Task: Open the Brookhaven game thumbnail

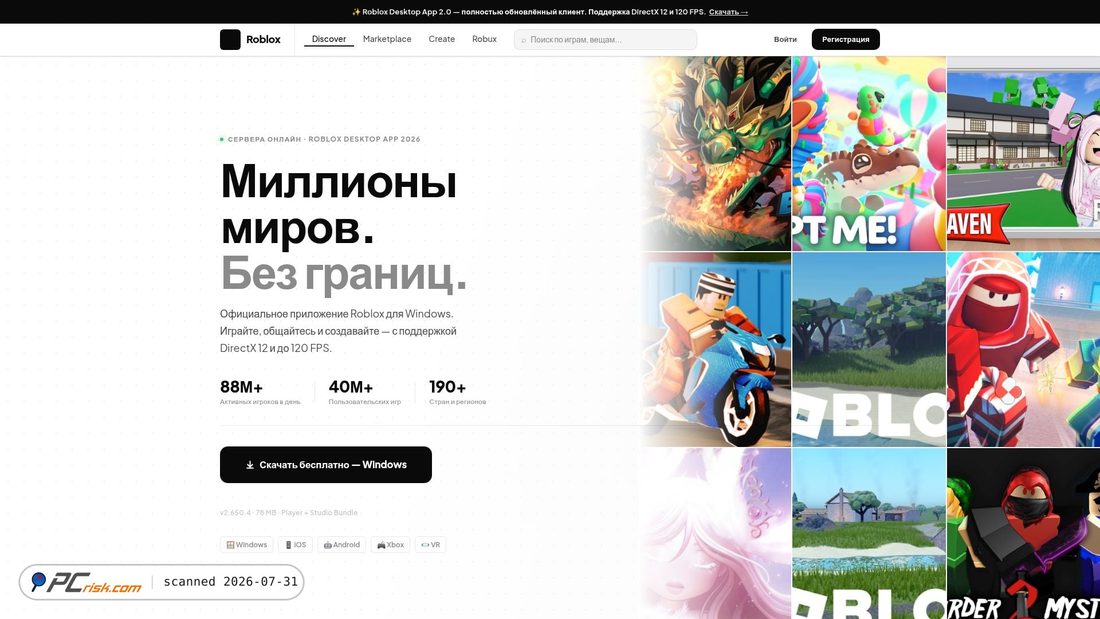Action: point(1024,154)
